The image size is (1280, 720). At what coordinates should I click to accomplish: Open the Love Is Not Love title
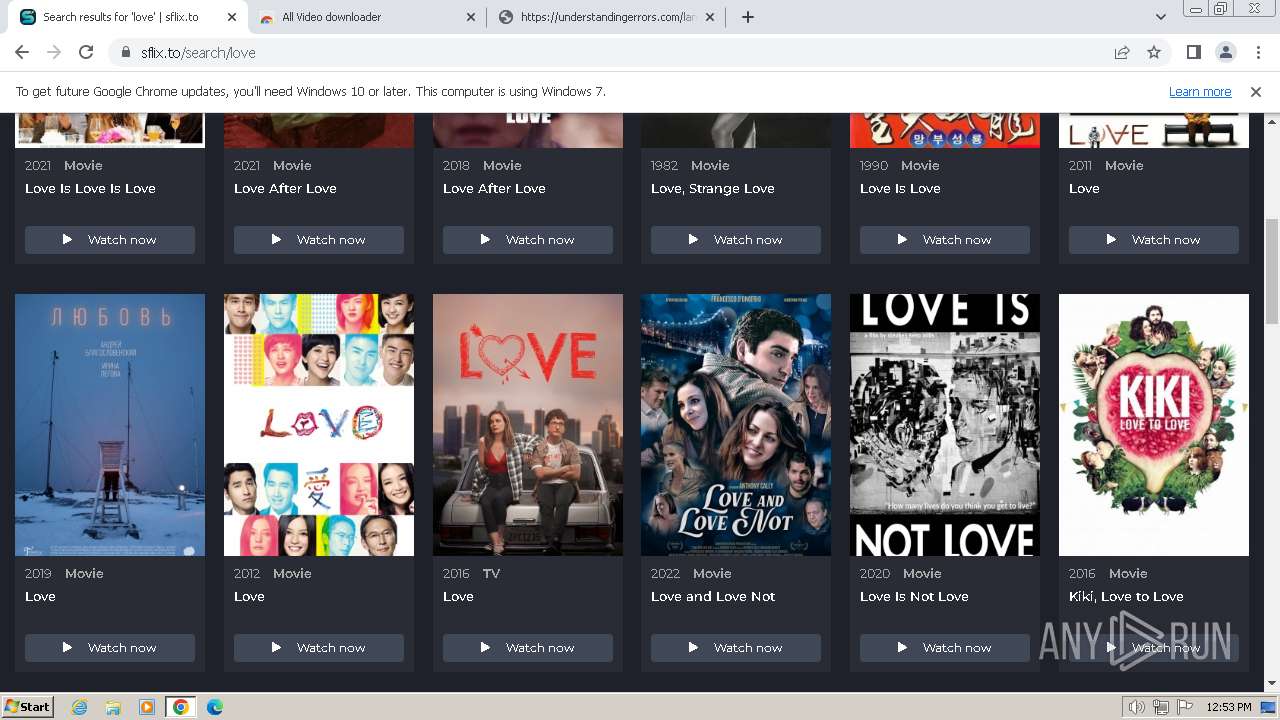click(914, 596)
